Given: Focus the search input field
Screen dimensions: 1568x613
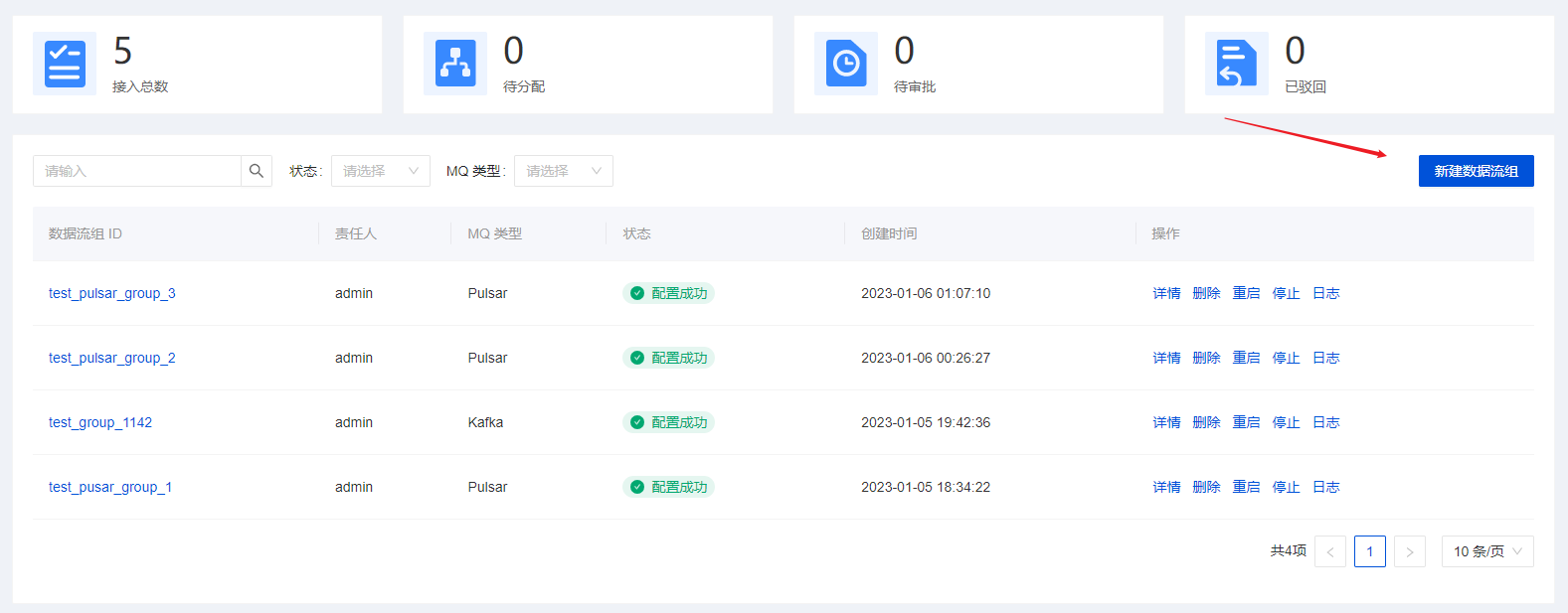Looking at the screenshot, I should [137, 171].
